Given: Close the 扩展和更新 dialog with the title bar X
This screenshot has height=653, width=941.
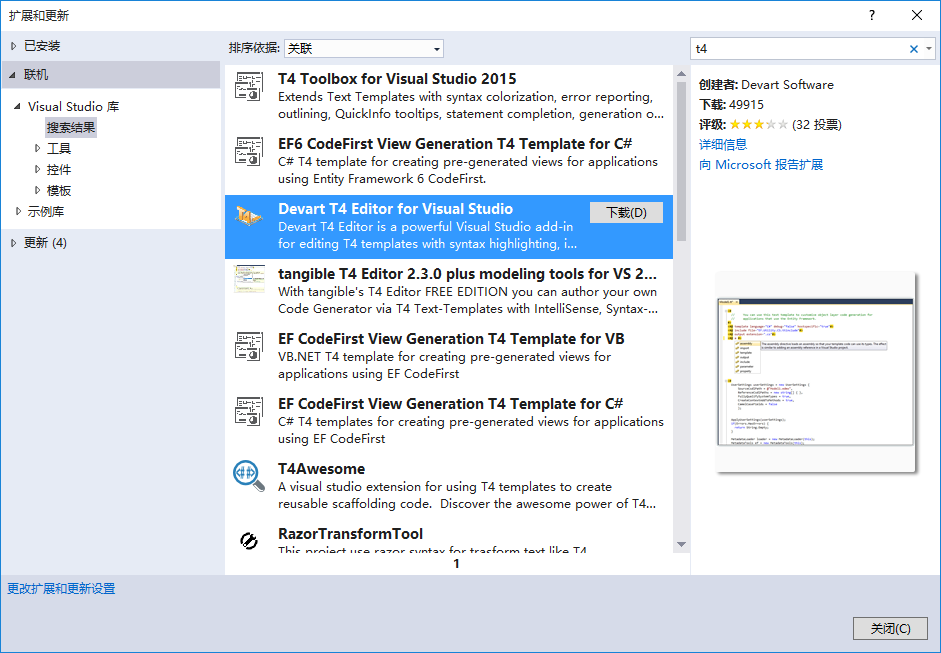Looking at the screenshot, I should pyautogui.click(x=917, y=15).
